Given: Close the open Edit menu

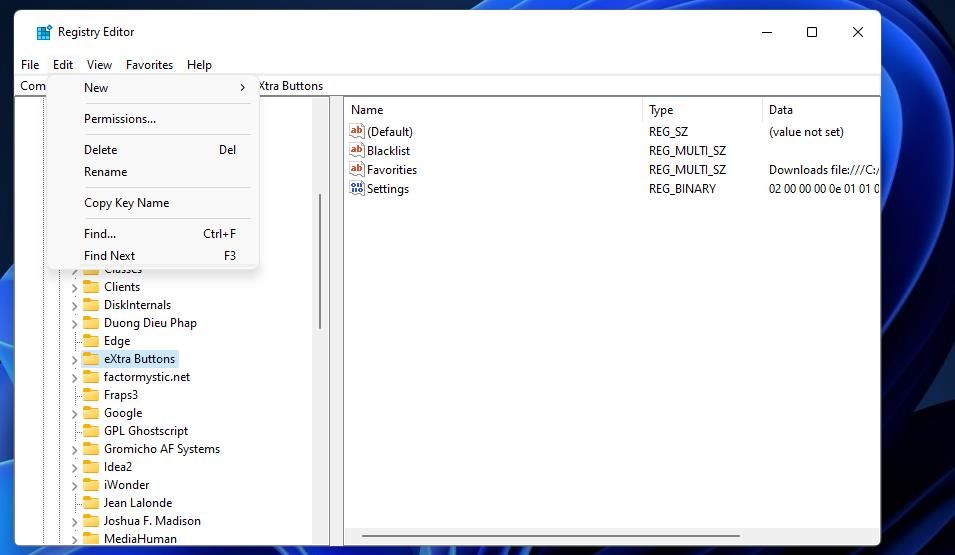Looking at the screenshot, I should 63,65.
